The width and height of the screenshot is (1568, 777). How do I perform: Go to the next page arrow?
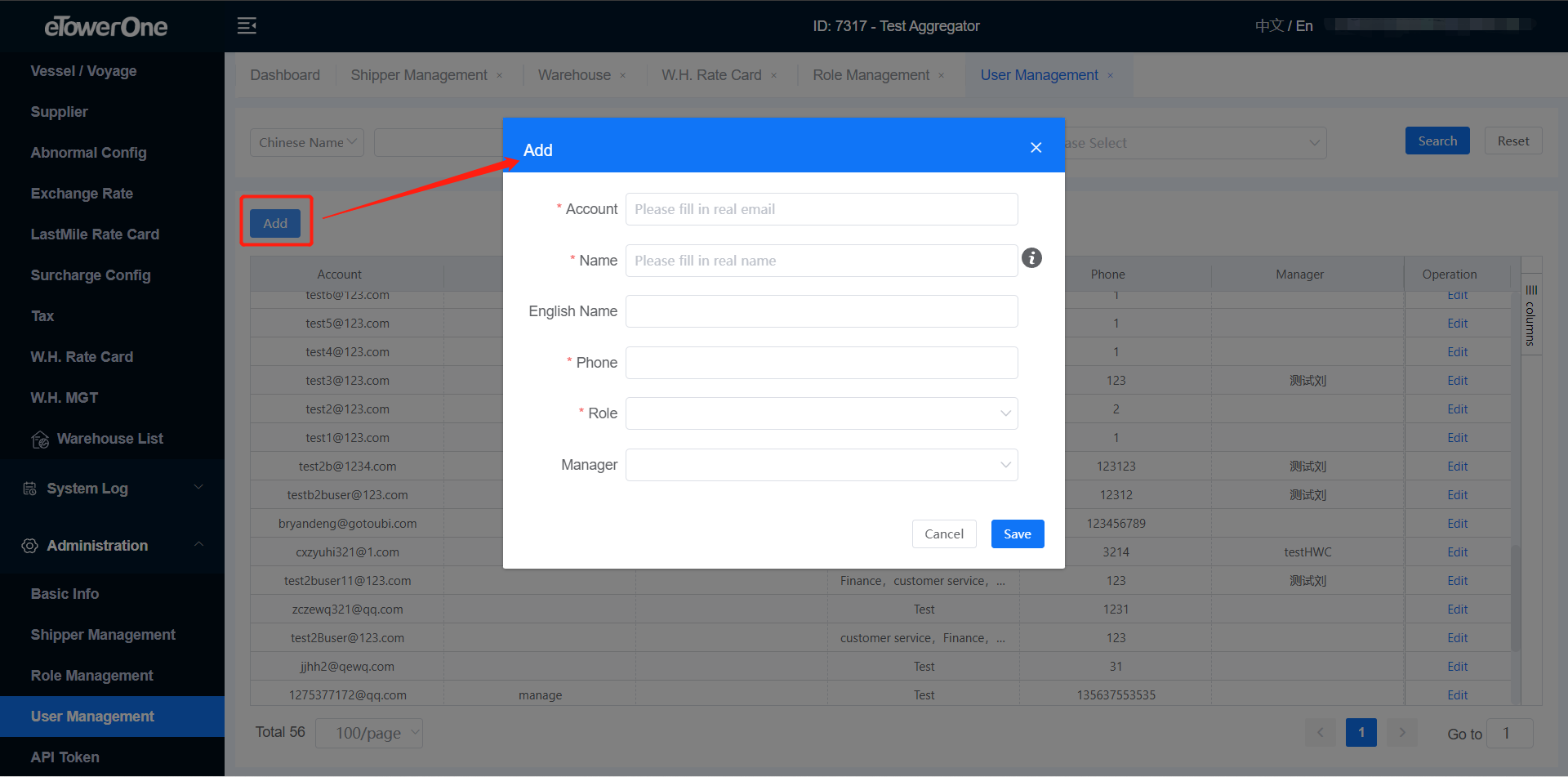[x=1402, y=733]
